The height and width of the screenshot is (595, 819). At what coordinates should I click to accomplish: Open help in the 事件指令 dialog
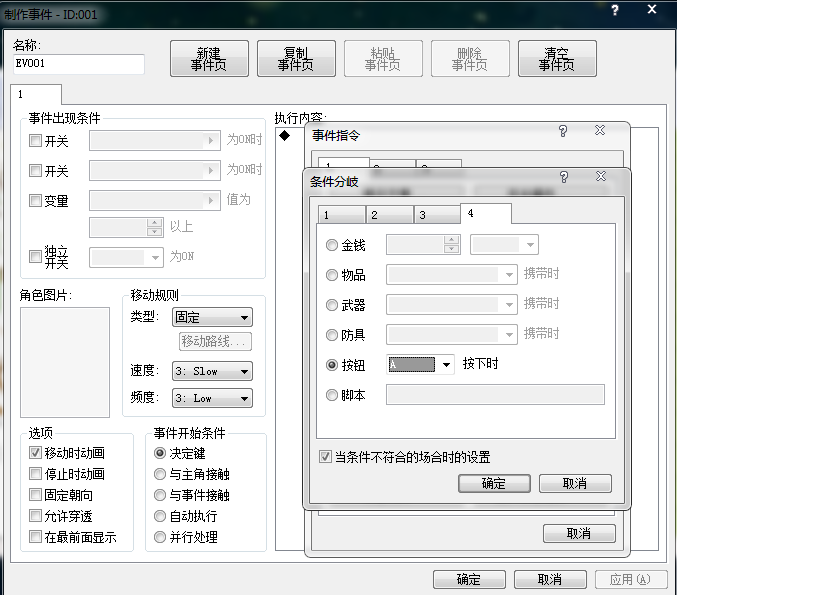(563, 131)
